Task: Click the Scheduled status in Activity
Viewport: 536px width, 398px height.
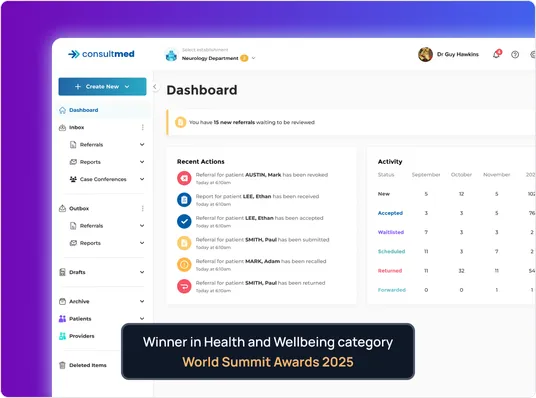Action: click(x=391, y=251)
